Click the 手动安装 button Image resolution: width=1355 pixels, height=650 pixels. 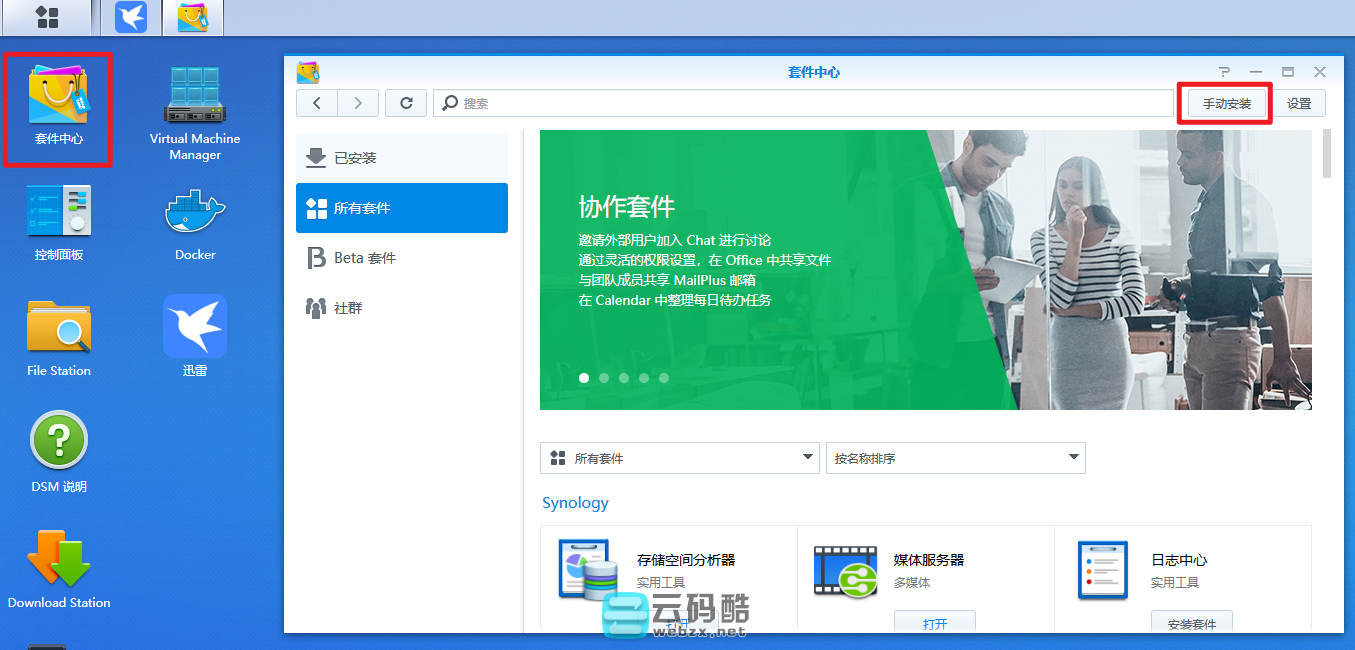click(x=1224, y=103)
